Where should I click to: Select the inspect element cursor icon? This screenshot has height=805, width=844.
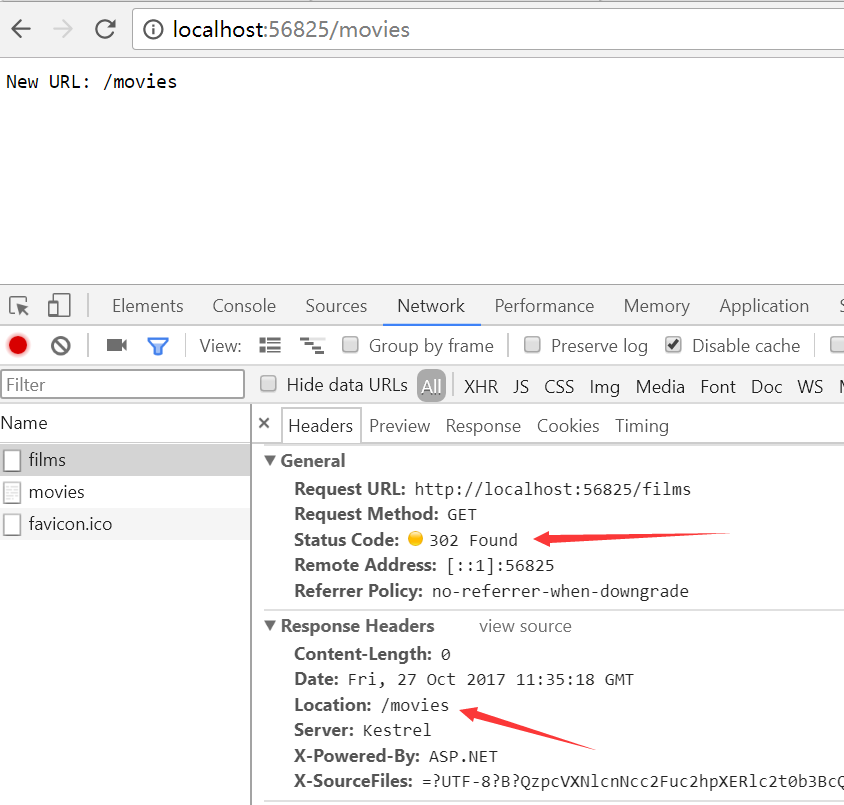coord(19,305)
